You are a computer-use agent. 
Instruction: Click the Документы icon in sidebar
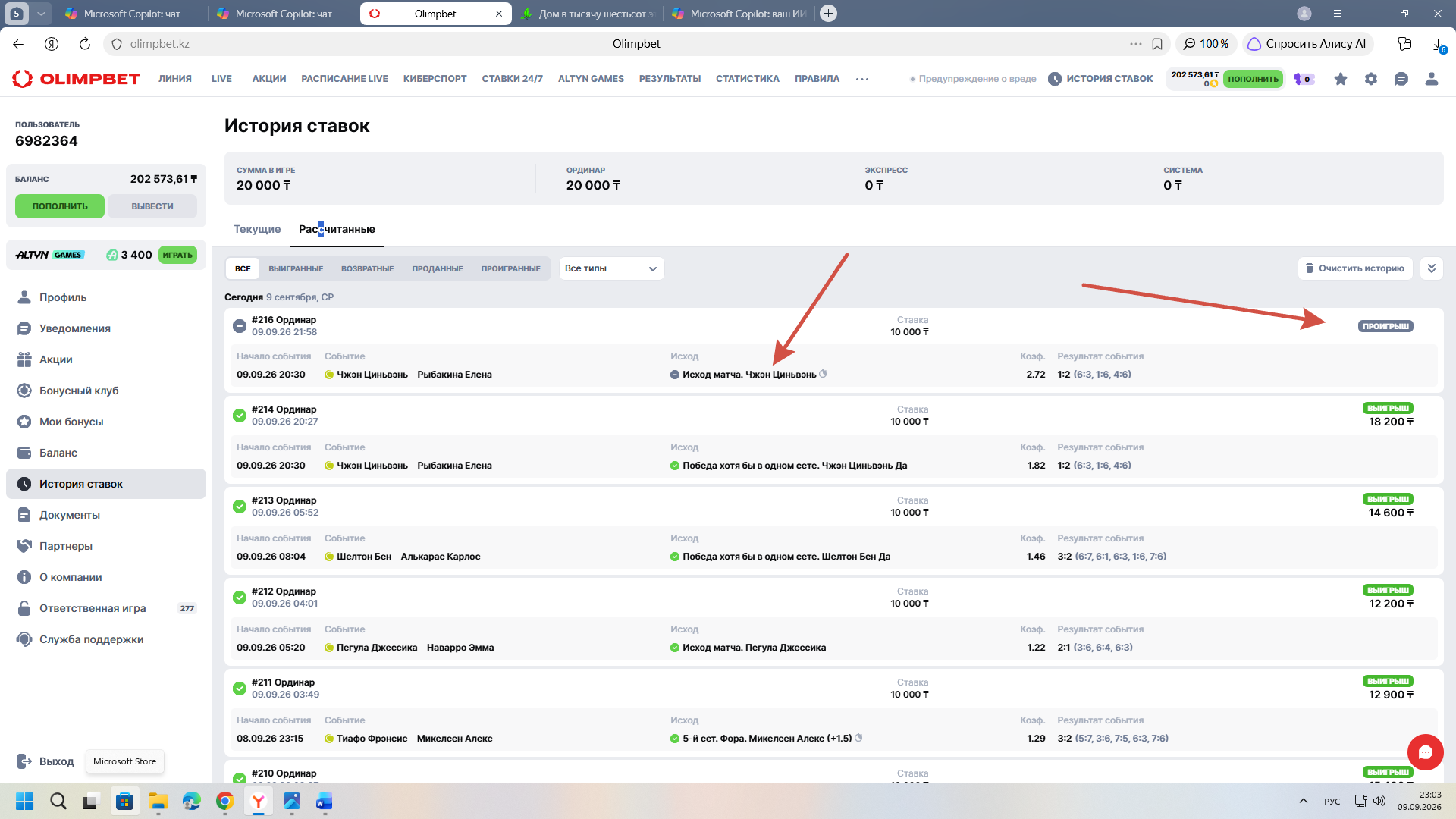[x=24, y=515]
